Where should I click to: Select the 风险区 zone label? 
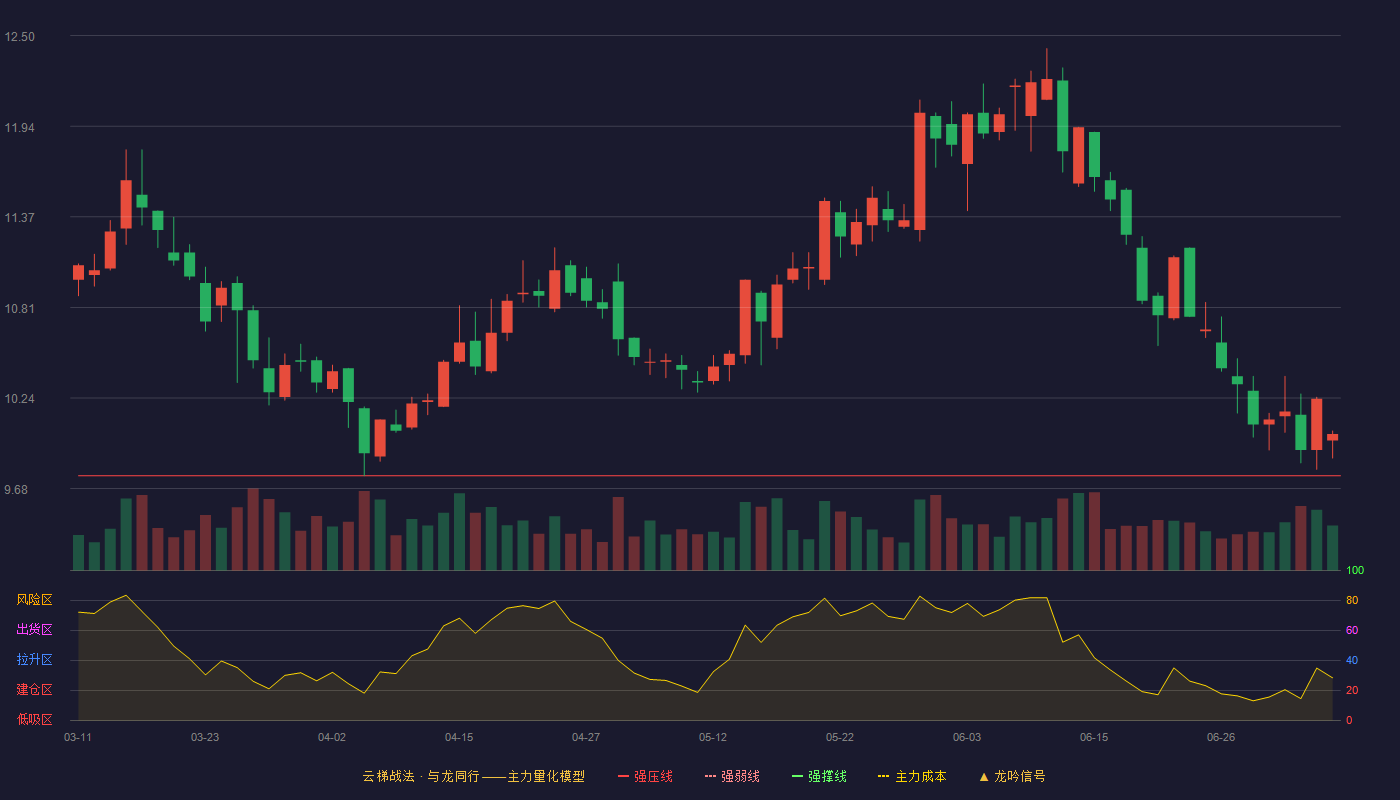34,600
